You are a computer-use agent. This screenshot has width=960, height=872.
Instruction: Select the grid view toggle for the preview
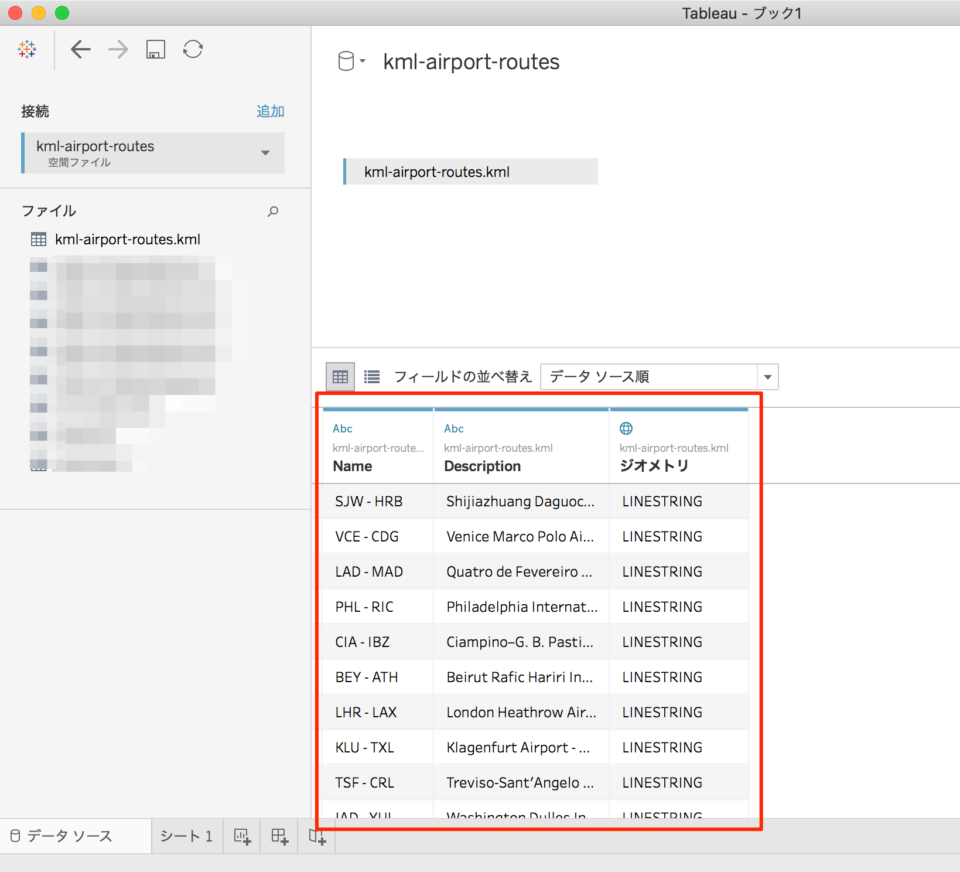pos(340,377)
